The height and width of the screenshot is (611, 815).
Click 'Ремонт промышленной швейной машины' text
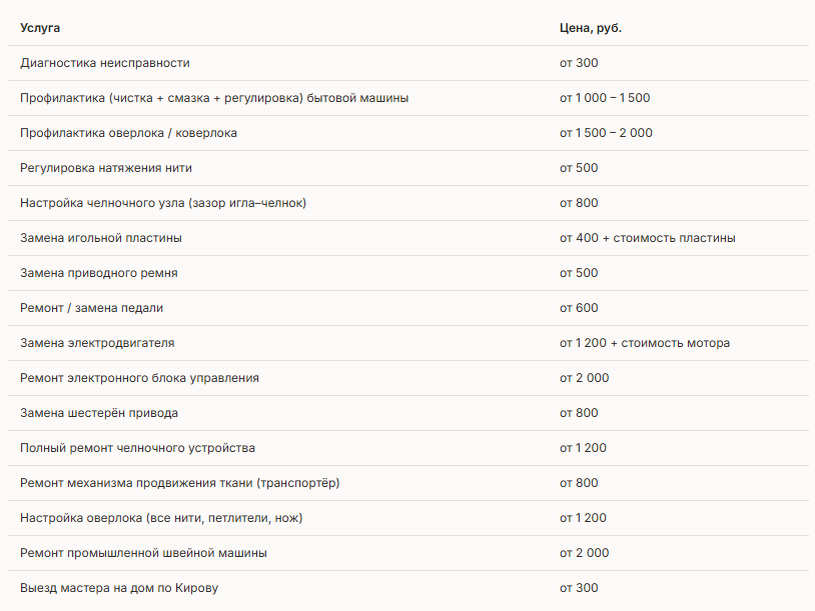pos(143,553)
